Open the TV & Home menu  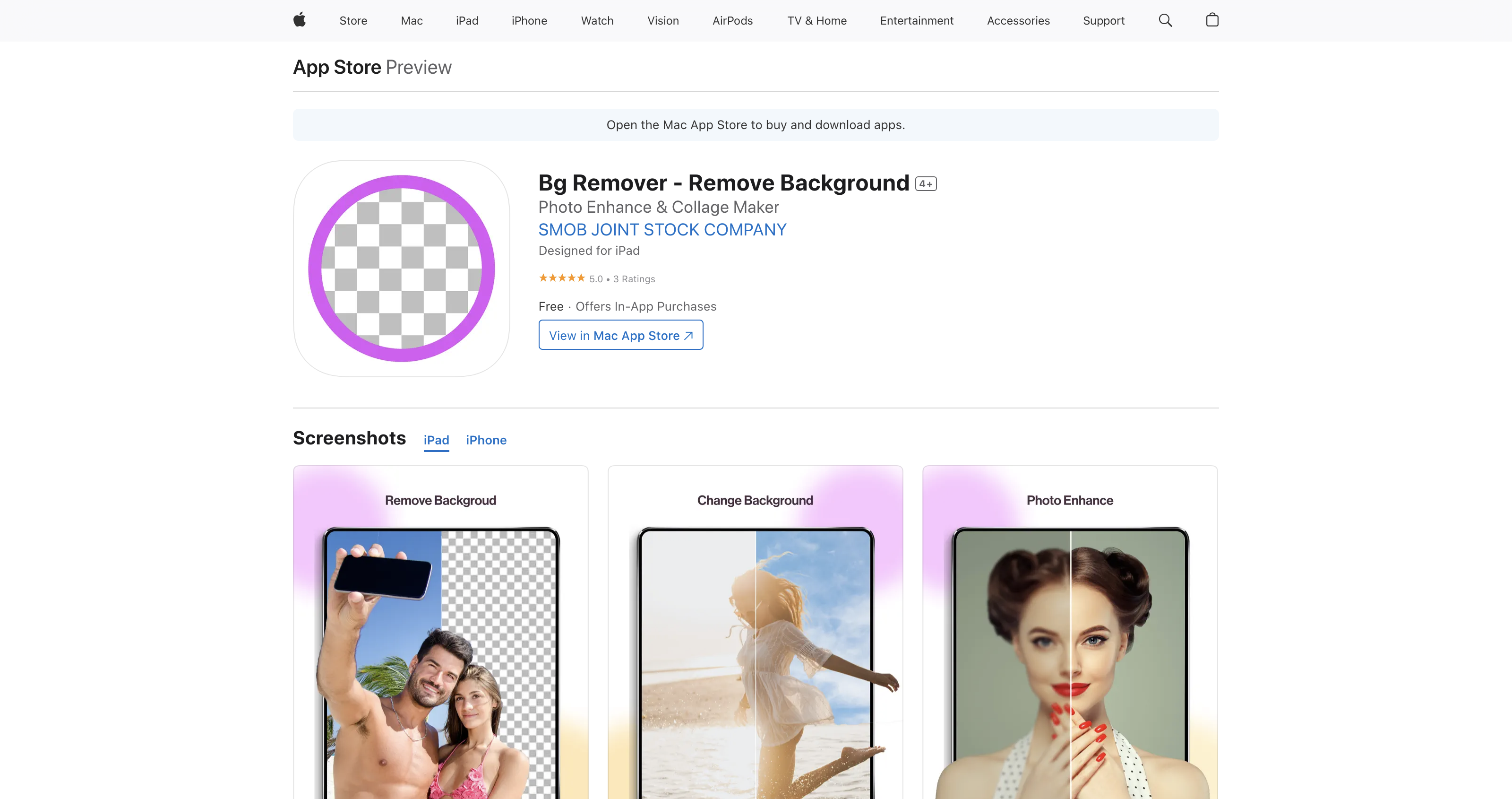[x=817, y=20]
